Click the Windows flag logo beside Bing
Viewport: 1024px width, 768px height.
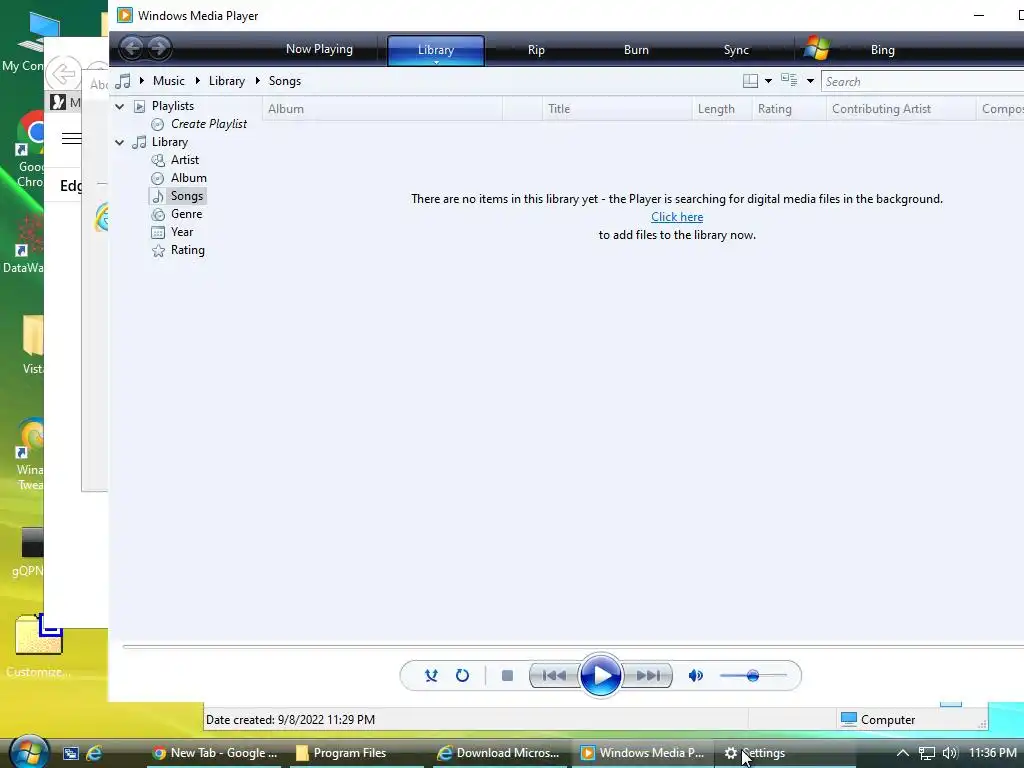click(x=816, y=48)
